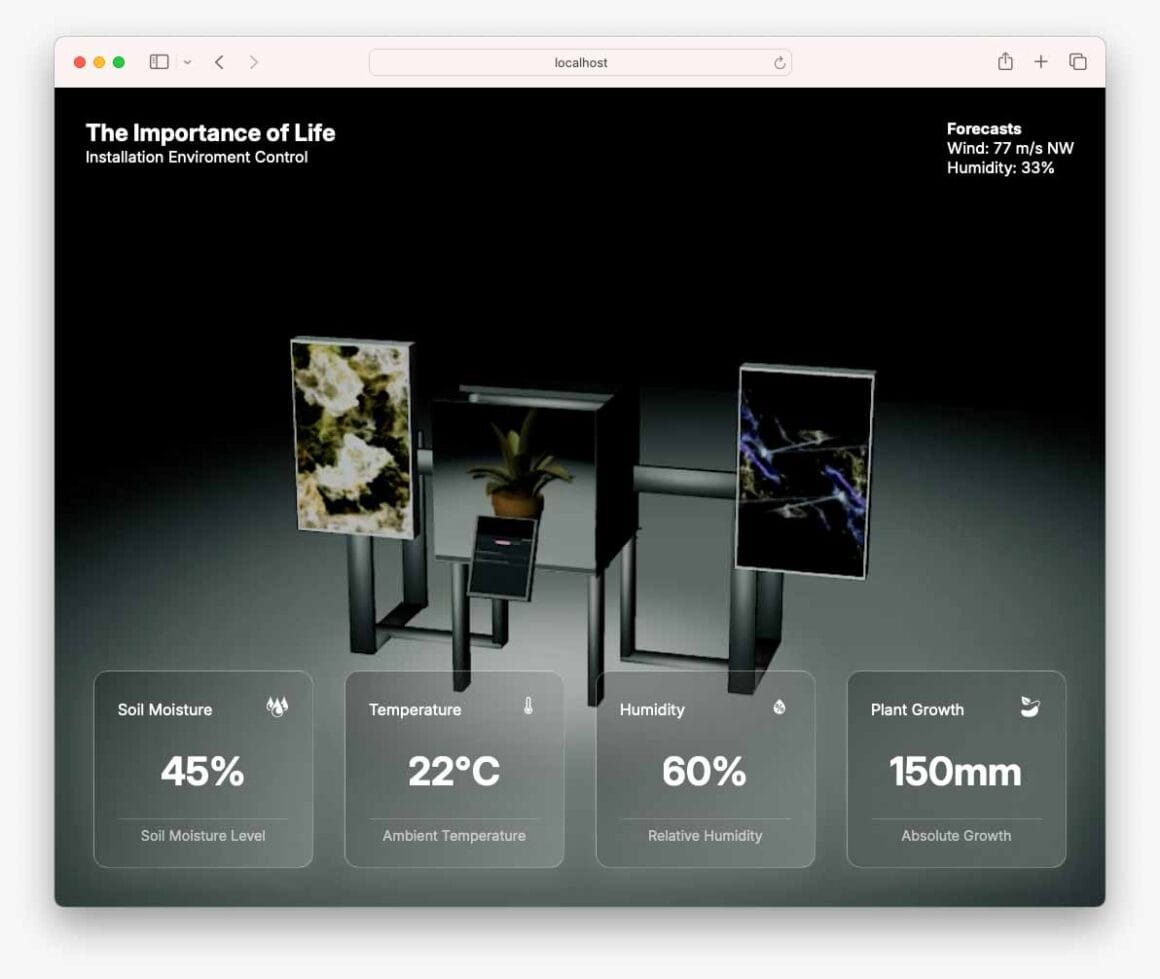
Task: Click the 22°C temperature value
Action: [454, 772]
